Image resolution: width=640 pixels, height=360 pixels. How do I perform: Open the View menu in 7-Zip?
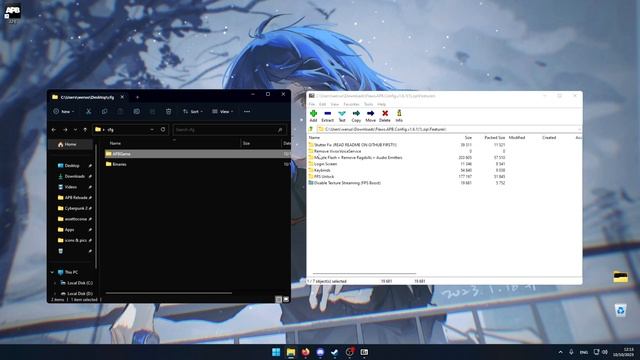[x=335, y=104]
